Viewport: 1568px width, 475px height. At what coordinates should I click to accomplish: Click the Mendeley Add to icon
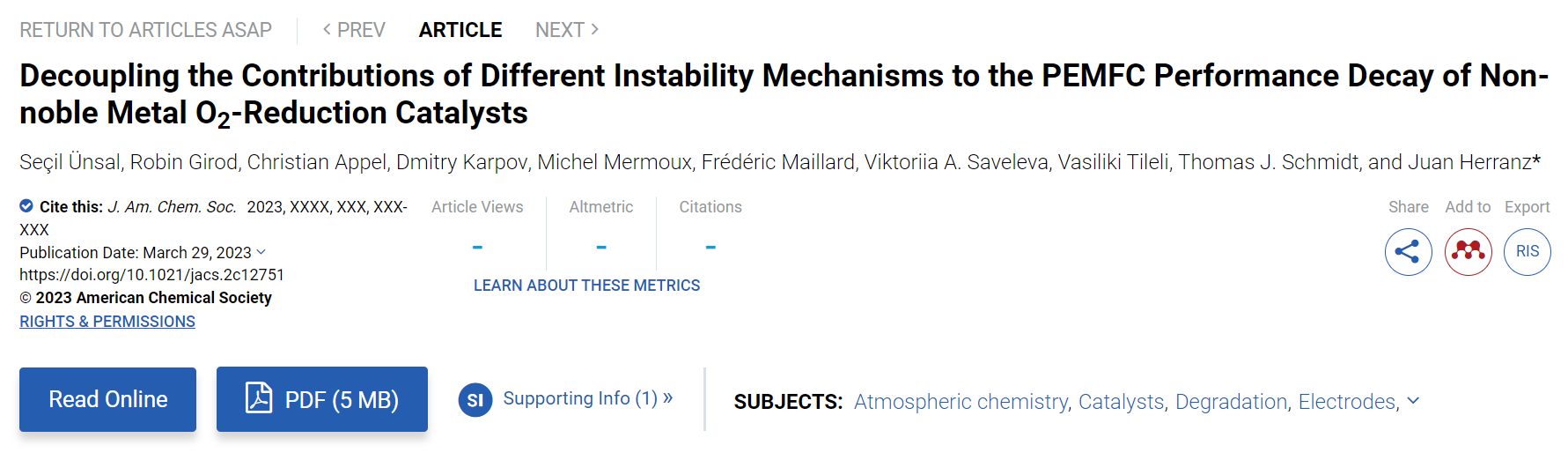tap(1468, 252)
